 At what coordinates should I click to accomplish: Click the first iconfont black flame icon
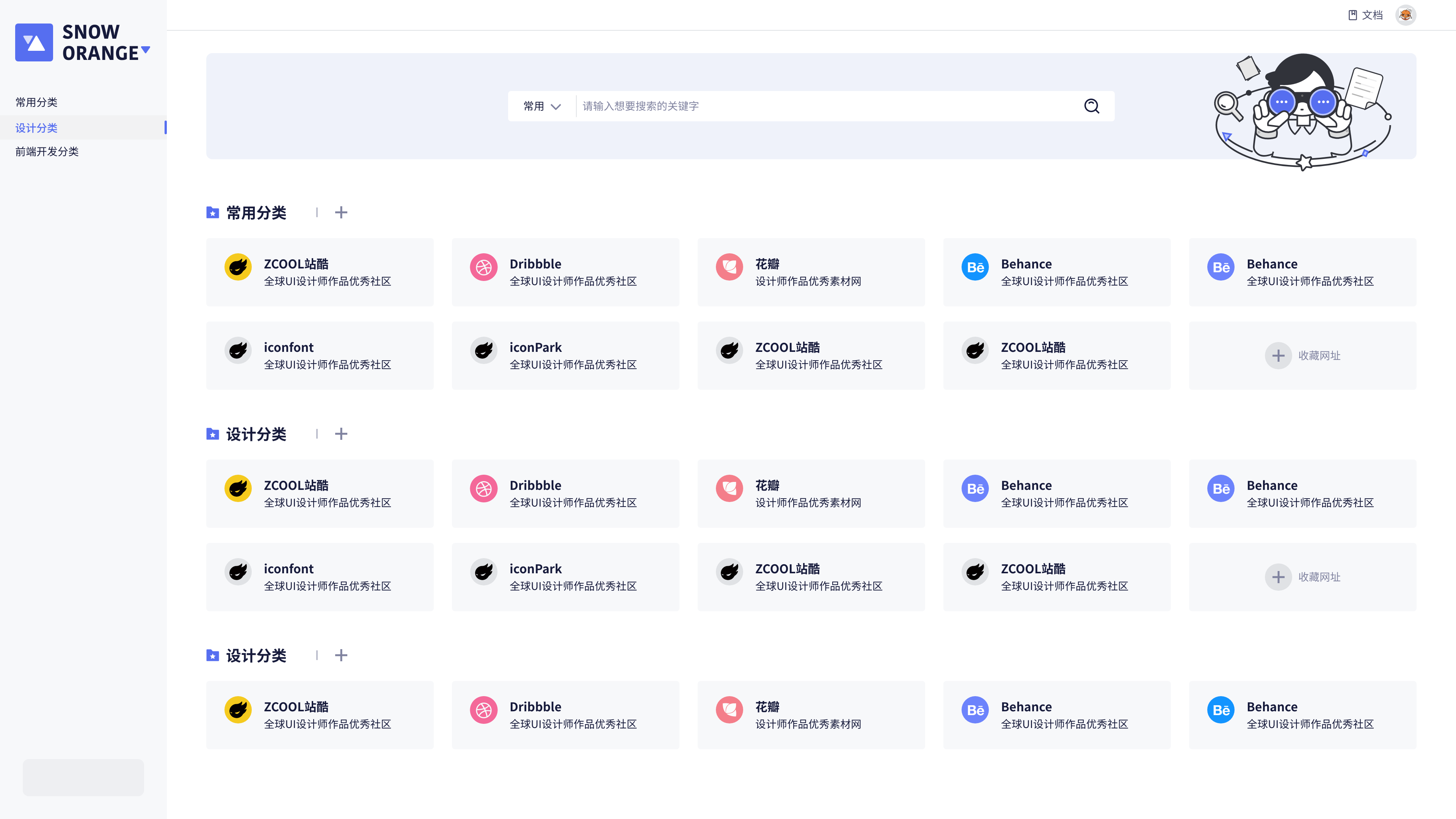pos(238,350)
